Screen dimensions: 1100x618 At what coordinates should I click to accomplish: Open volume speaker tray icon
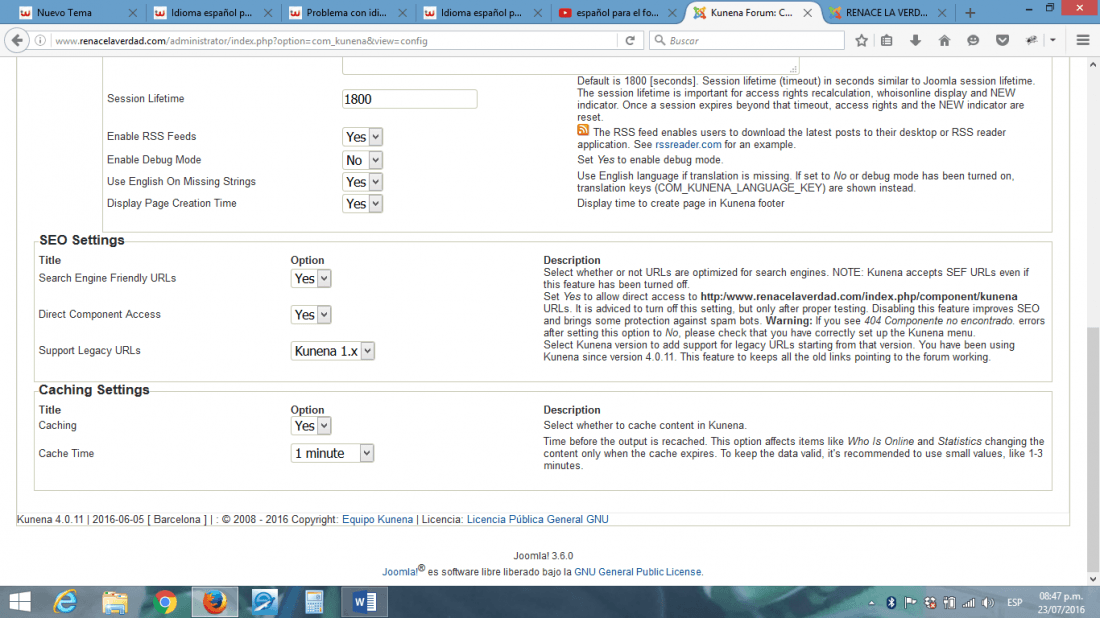(x=988, y=603)
